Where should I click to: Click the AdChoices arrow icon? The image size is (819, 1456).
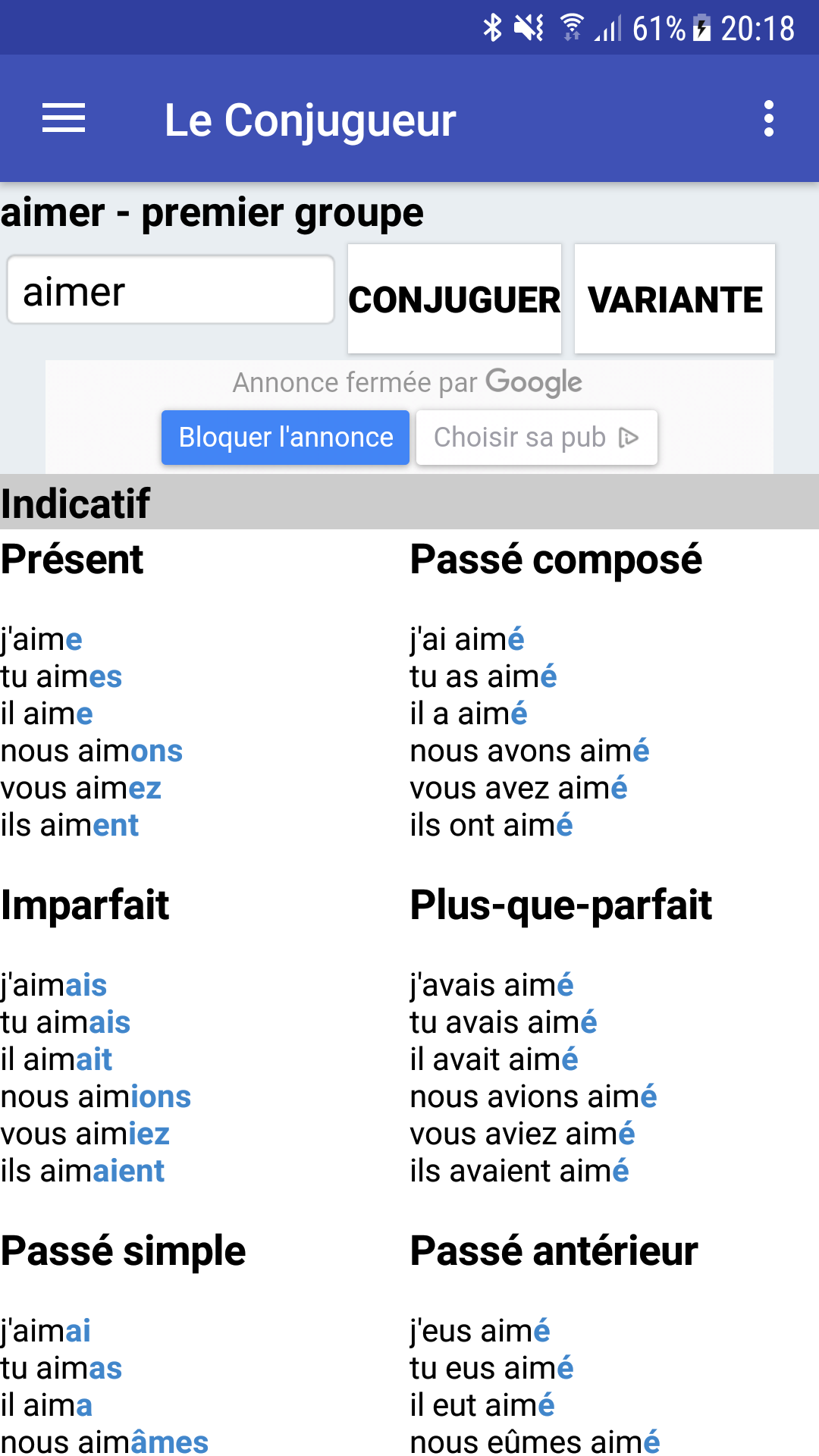tap(629, 438)
